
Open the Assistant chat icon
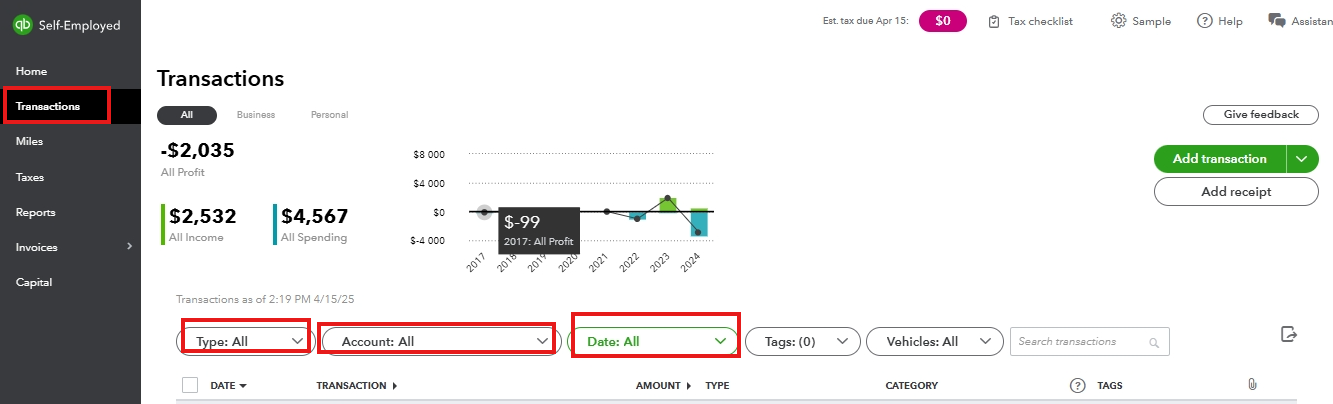click(1276, 21)
